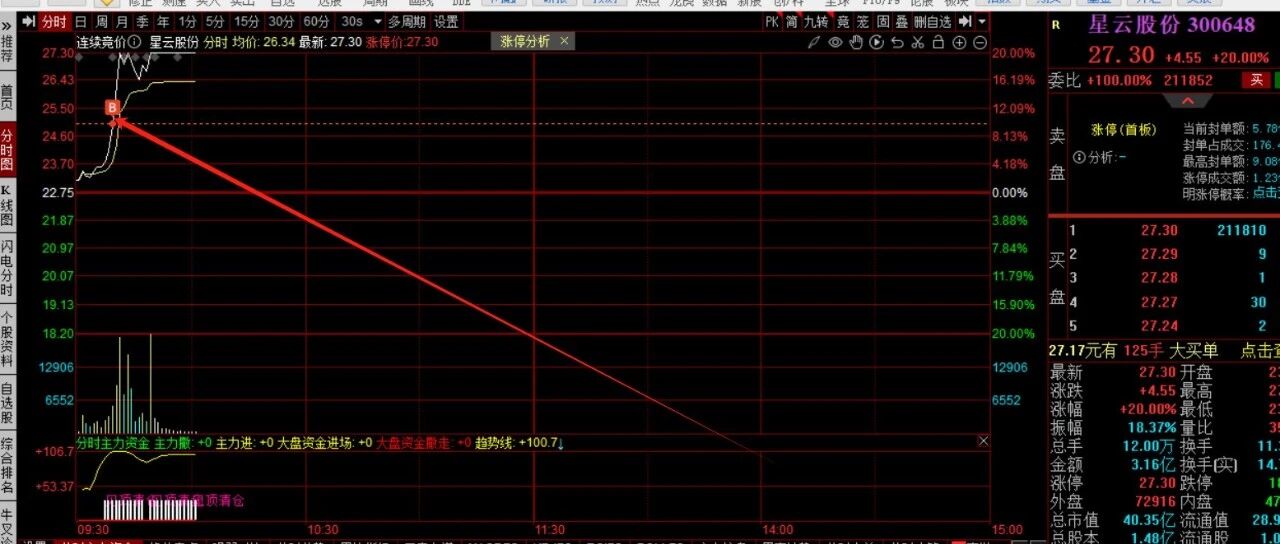The width and height of the screenshot is (1280, 544).
Task: Select the pencil drawing tool icon
Action: 813,42
